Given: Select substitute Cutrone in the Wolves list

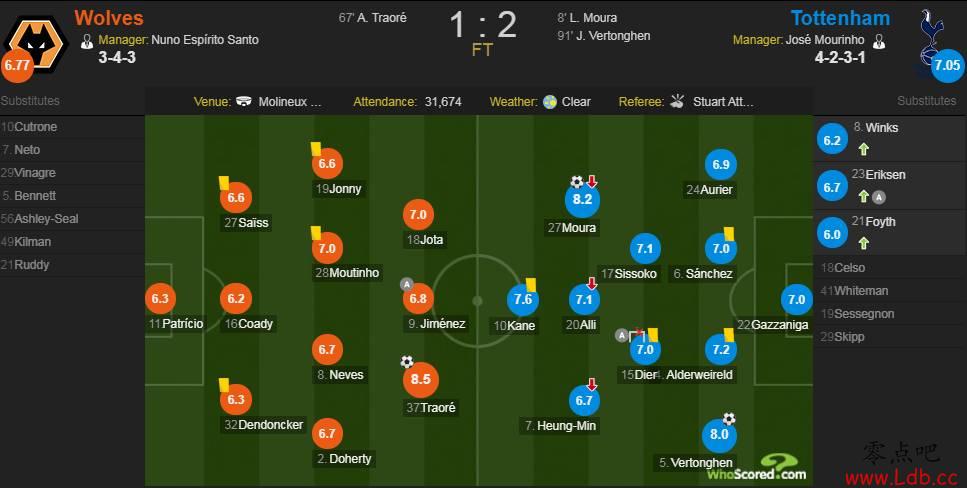Looking at the screenshot, I should point(36,127).
